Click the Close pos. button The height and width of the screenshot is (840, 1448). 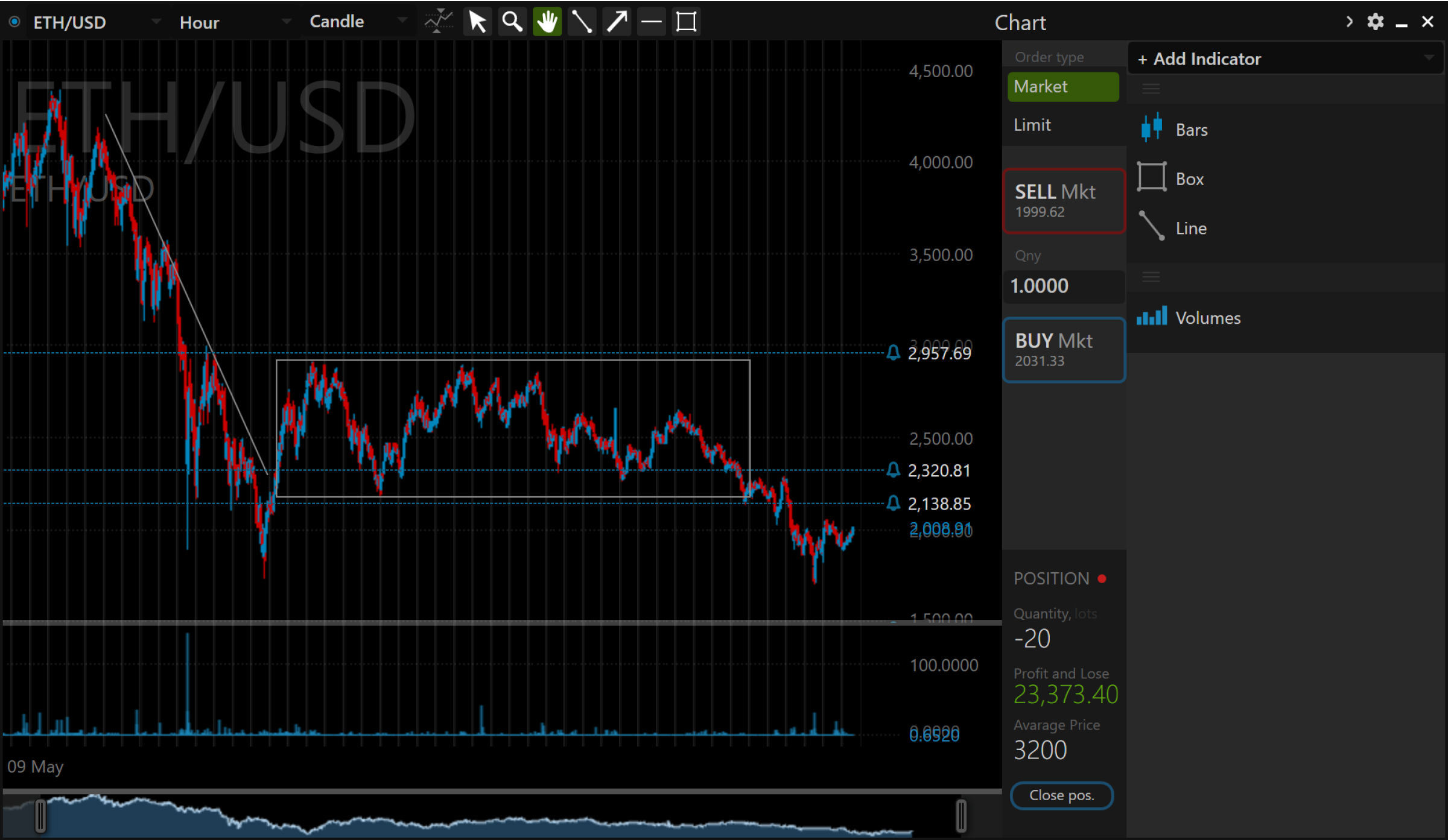1061,795
